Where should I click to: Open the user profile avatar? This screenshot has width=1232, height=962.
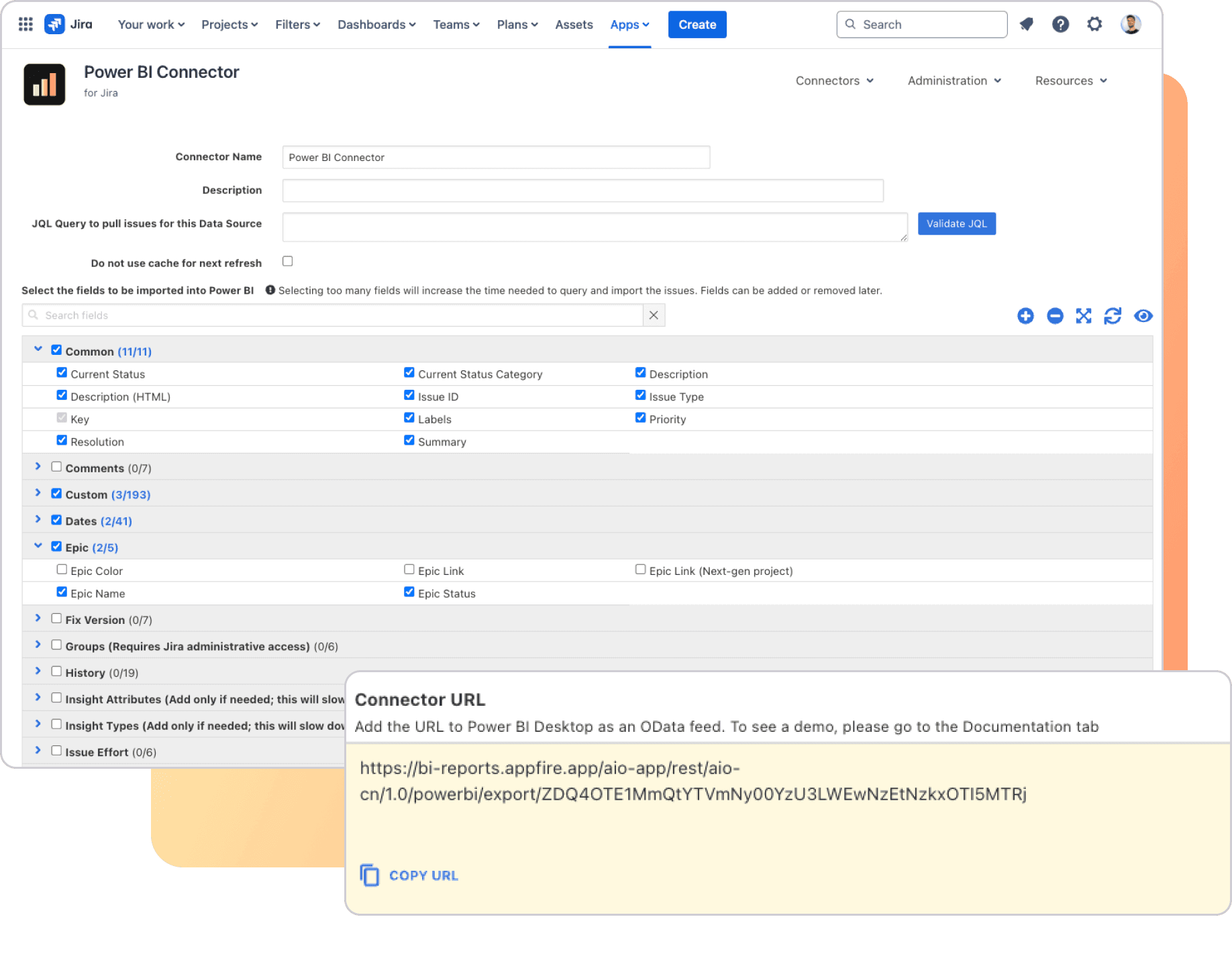1131,24
